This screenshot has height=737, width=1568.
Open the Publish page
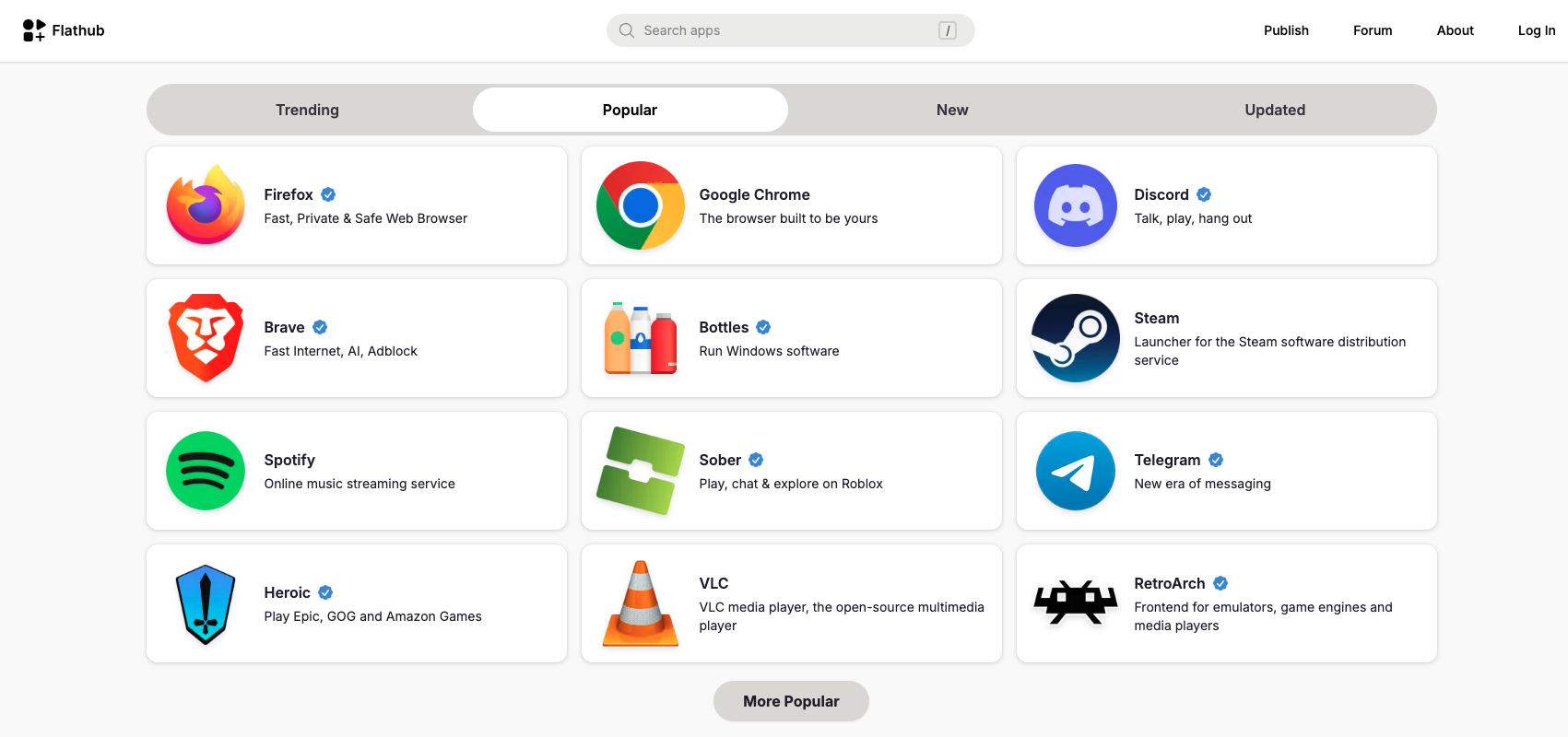click(x=1286, y=30)
